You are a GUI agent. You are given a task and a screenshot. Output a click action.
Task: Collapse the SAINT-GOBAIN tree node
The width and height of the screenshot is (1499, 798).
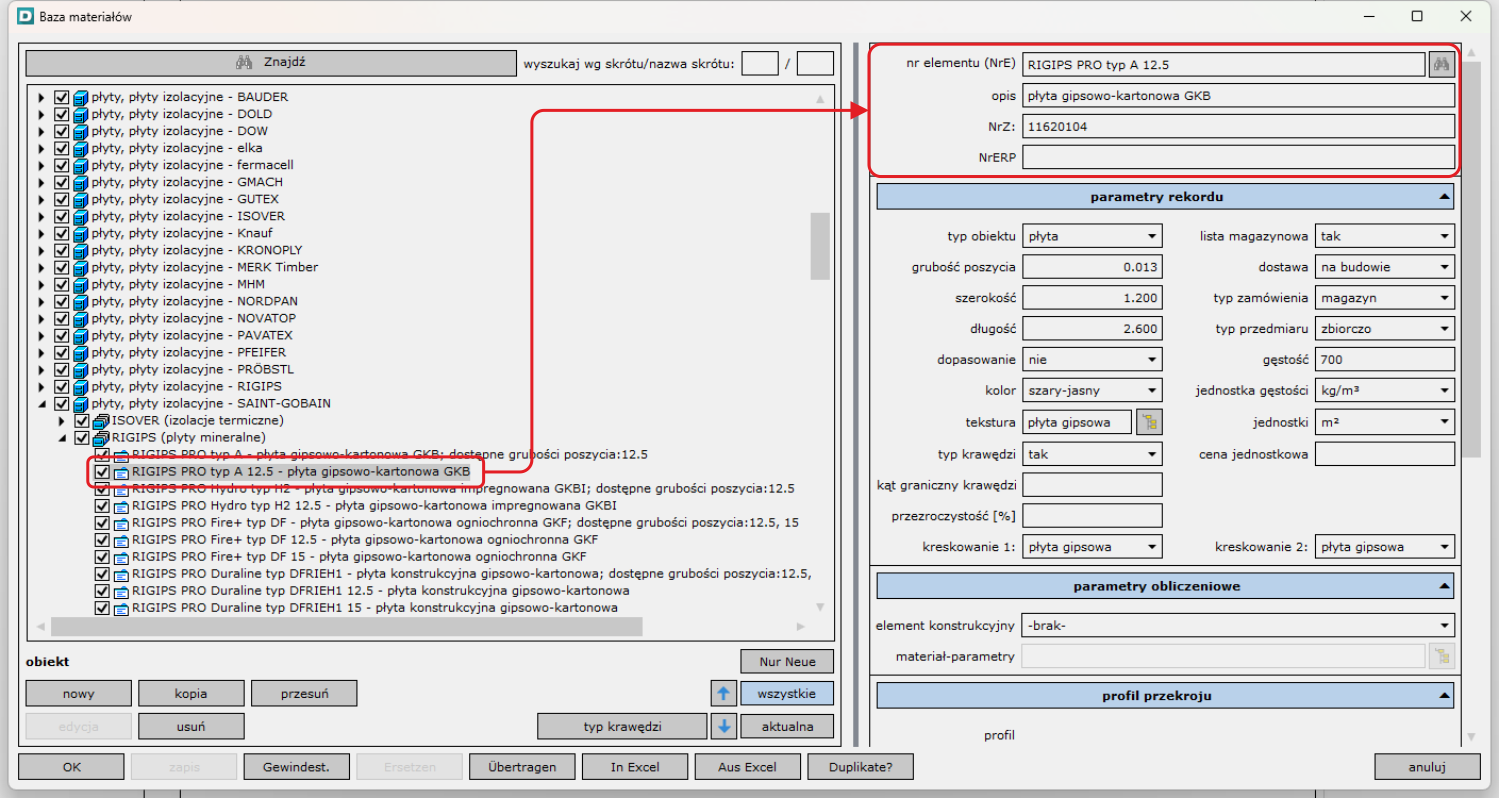tap(41, 404)
